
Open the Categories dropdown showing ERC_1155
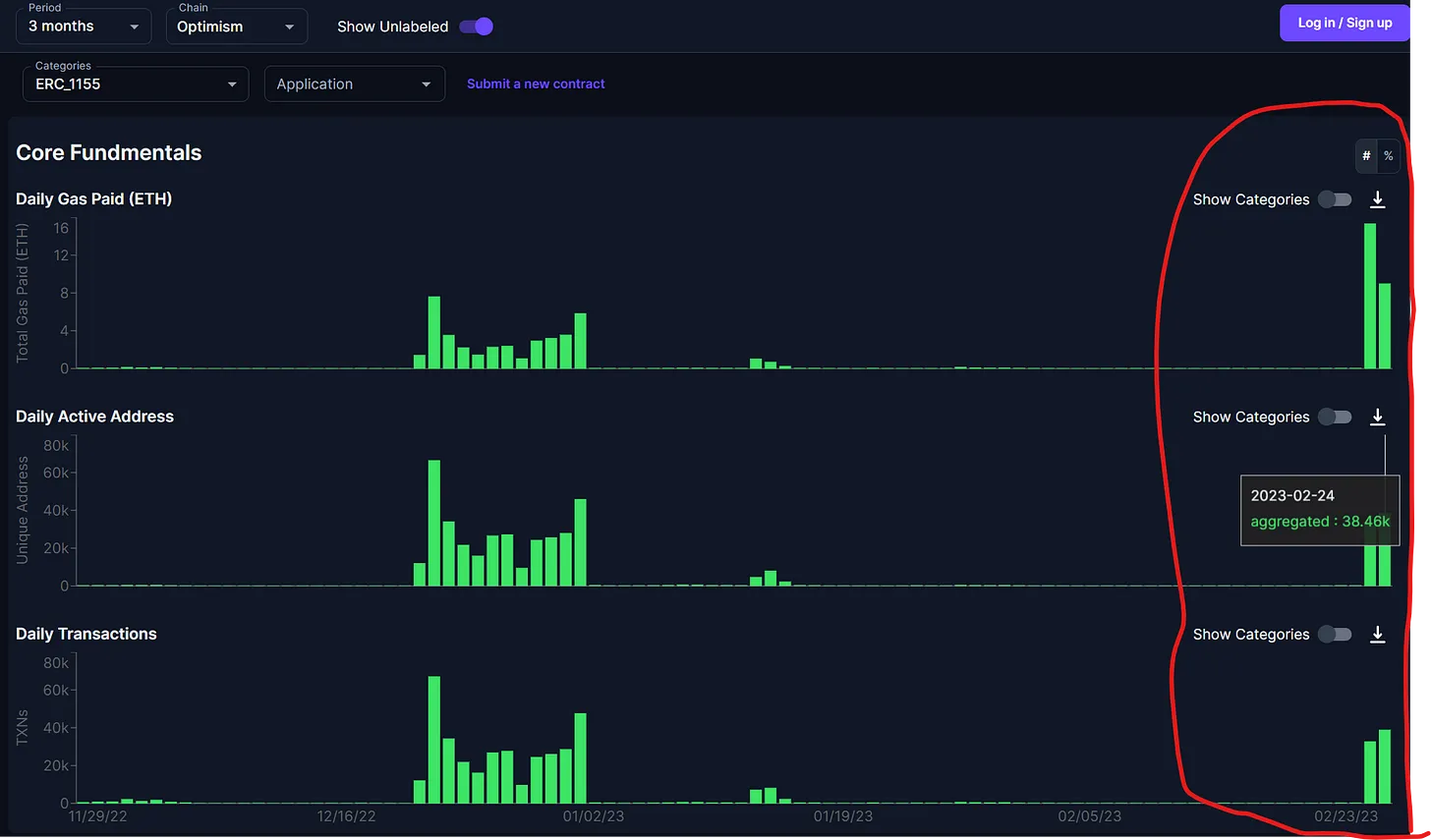[x=136, y=84]
